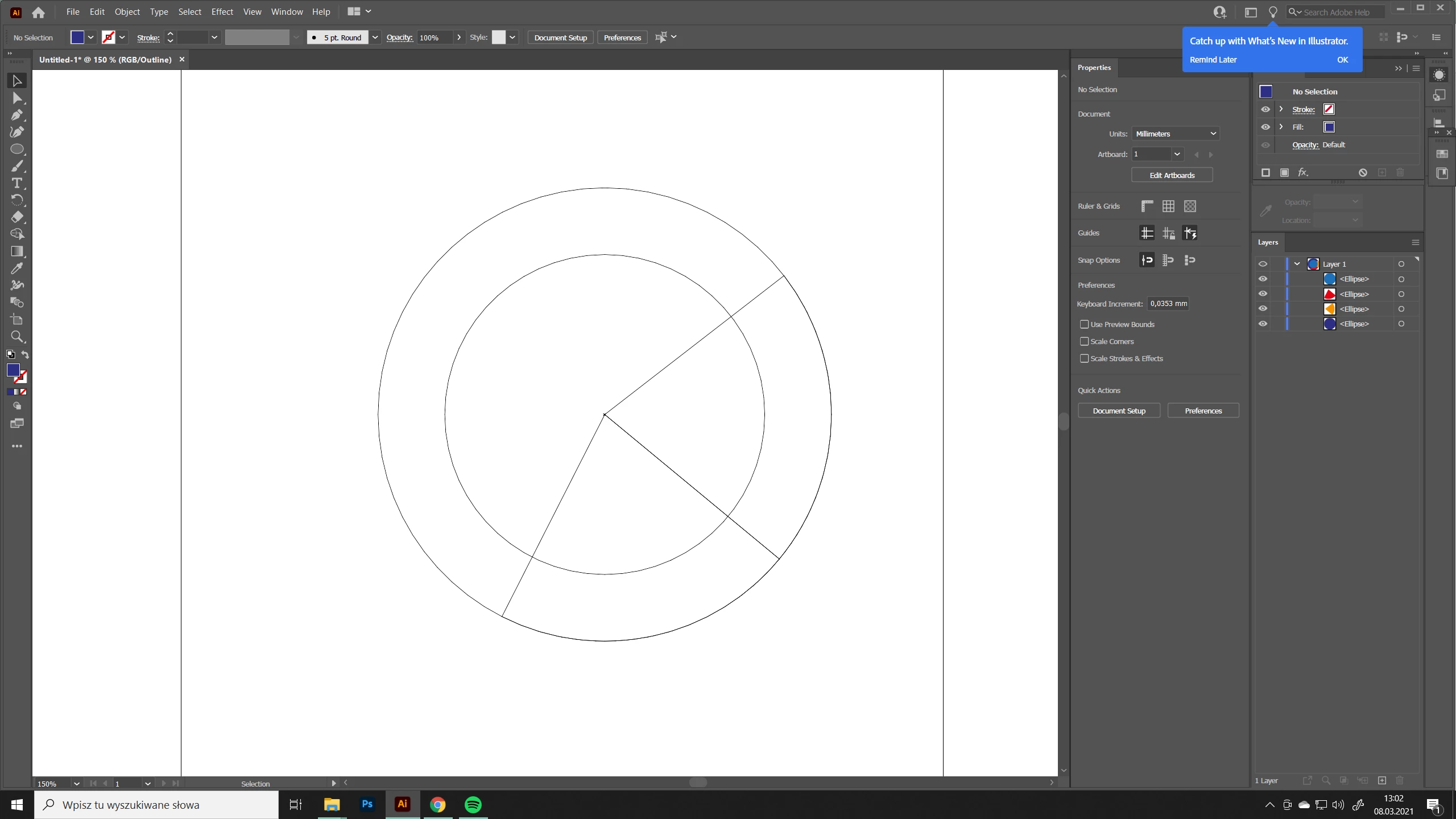Click Remind Later in the notification
Screen dimensions: 1456x819
1213,60
